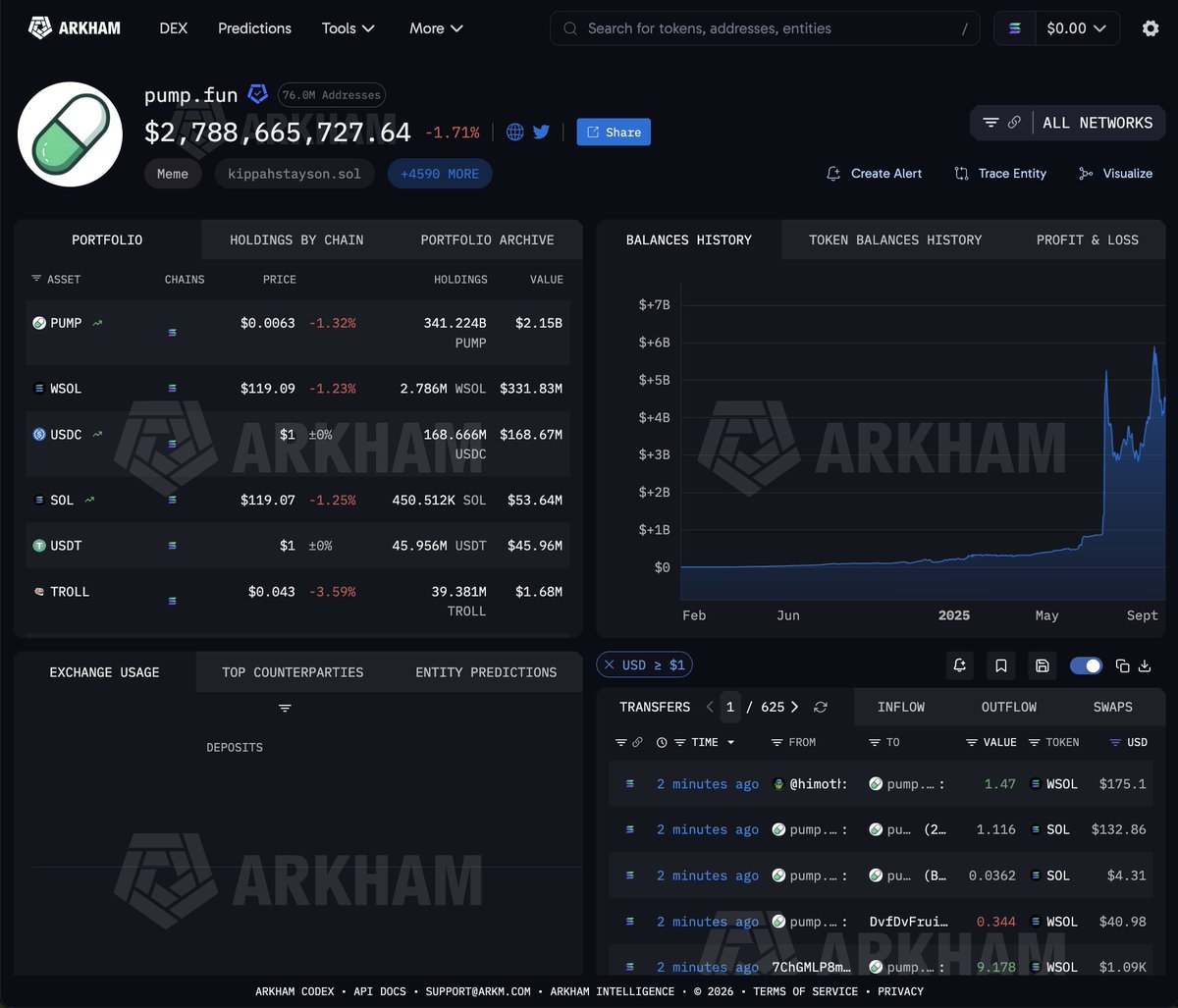Switch to HOLDINGS BY CHAIN tab

click(x=296, y=239)
